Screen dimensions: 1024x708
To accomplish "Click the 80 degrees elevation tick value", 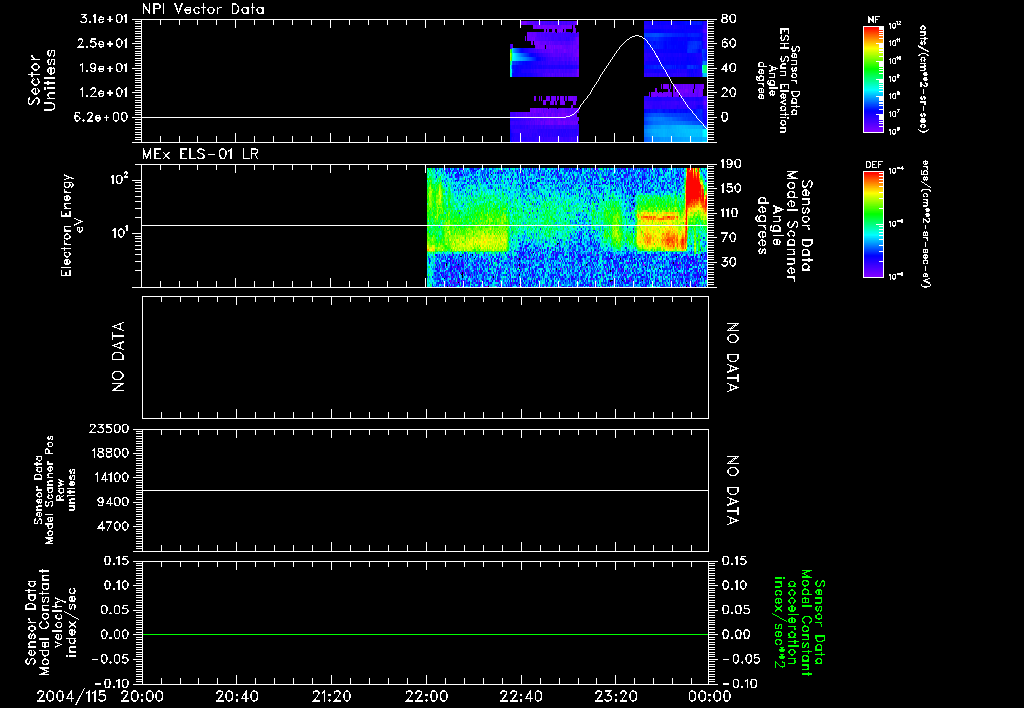I will point(728,19).
